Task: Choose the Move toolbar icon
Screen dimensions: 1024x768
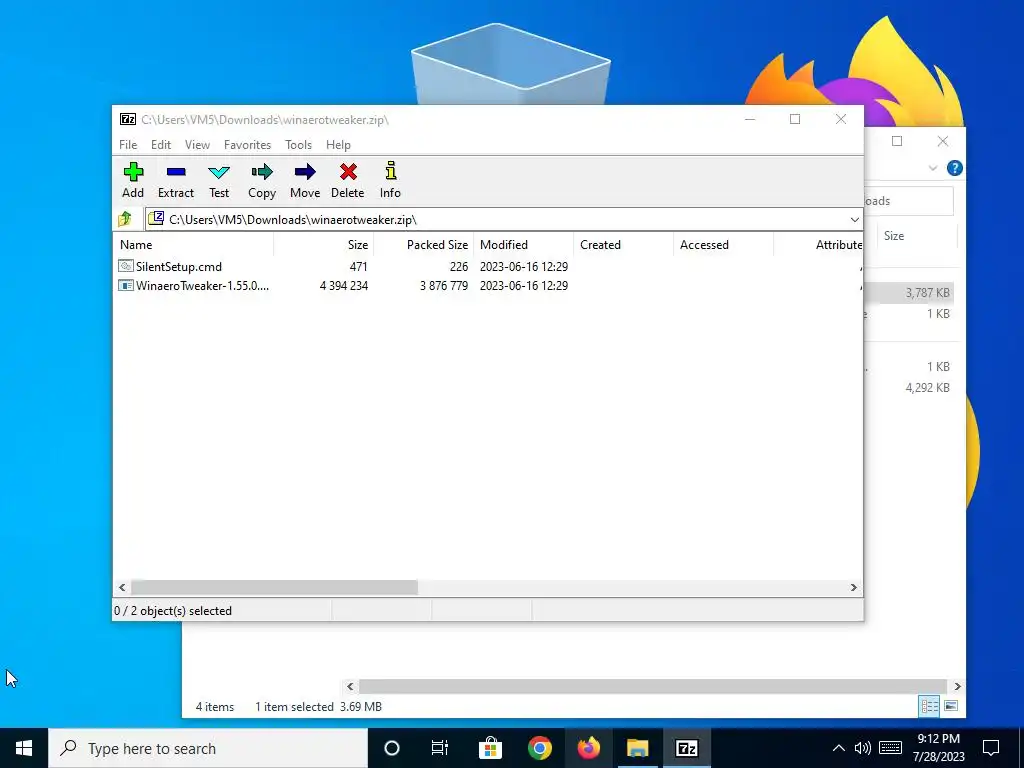Action: [305, 172]
